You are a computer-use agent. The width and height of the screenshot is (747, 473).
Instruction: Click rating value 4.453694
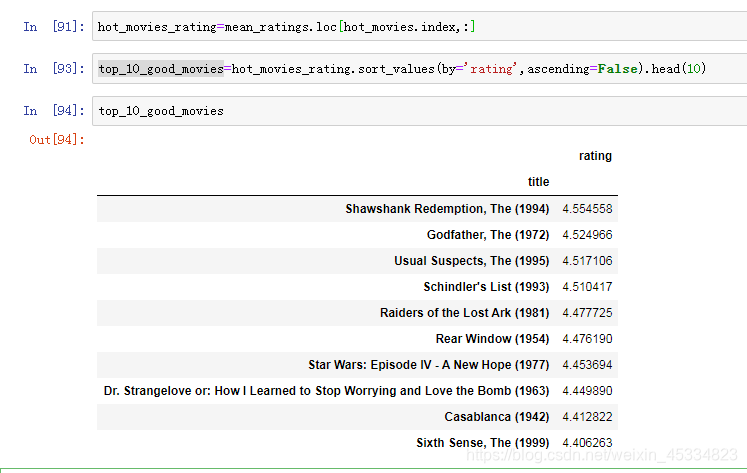[x=587, y=365]
